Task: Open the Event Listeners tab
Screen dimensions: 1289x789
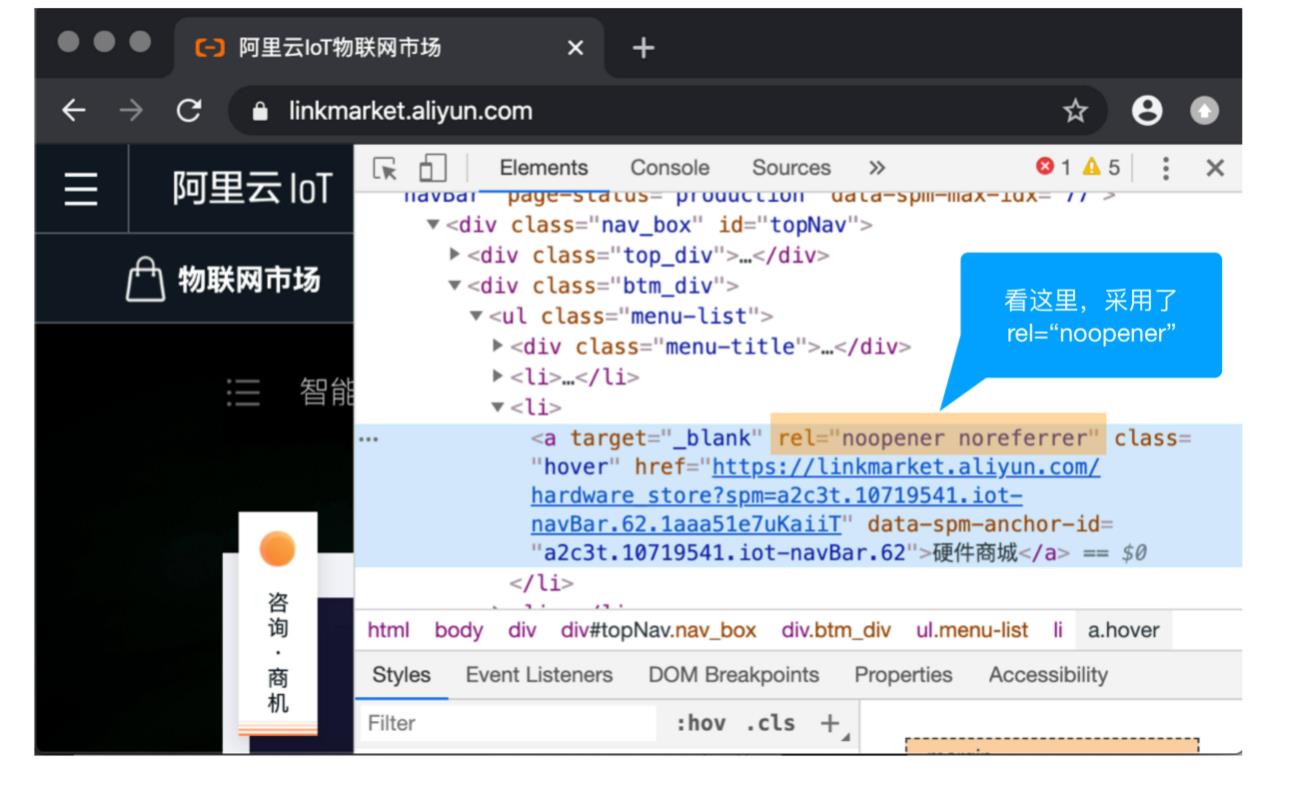Action: (x=539, y=675)
